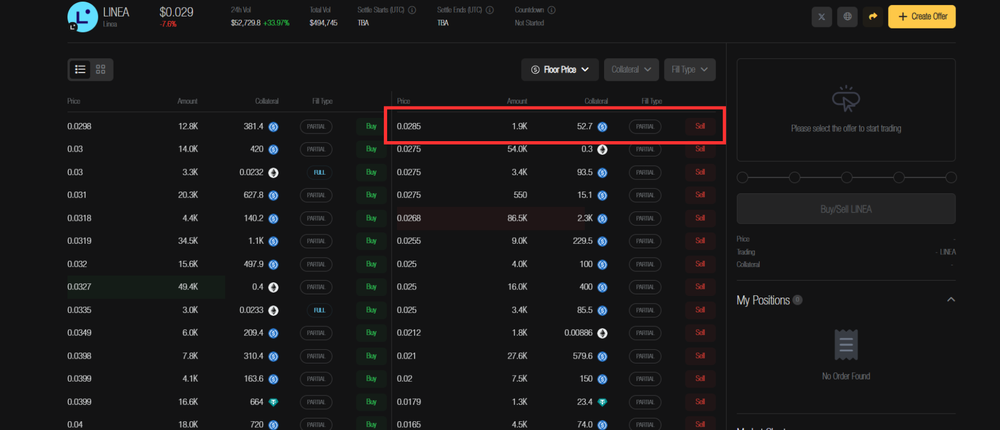Click the Create Offer button
This screenshot has width=1000, height=430.
[922, 17]
